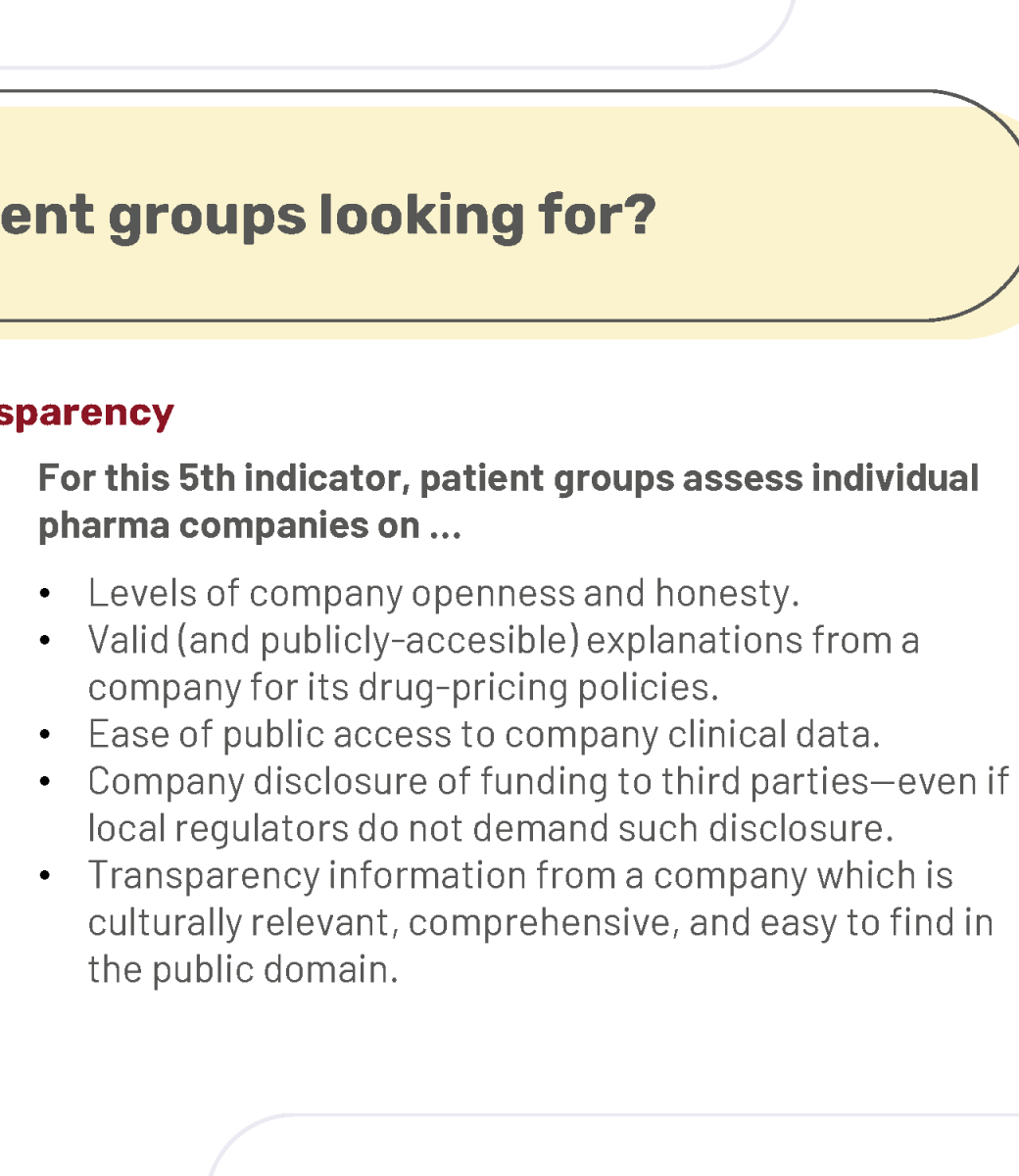Click 'Company disclosure of funding to third parties' line
The height and width of the screenshot is (1176, 1019).
click(x=549, y=781)
